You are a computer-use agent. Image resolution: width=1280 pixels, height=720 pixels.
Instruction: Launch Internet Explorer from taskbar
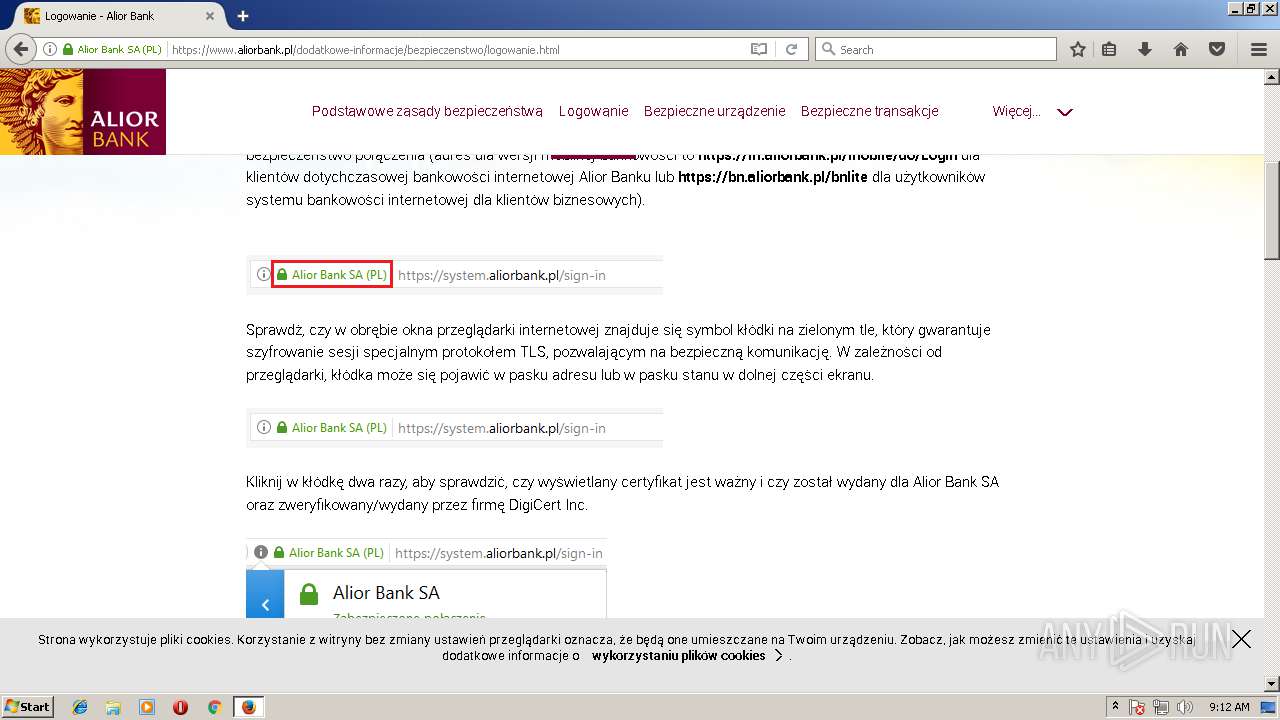pos(80,707)
